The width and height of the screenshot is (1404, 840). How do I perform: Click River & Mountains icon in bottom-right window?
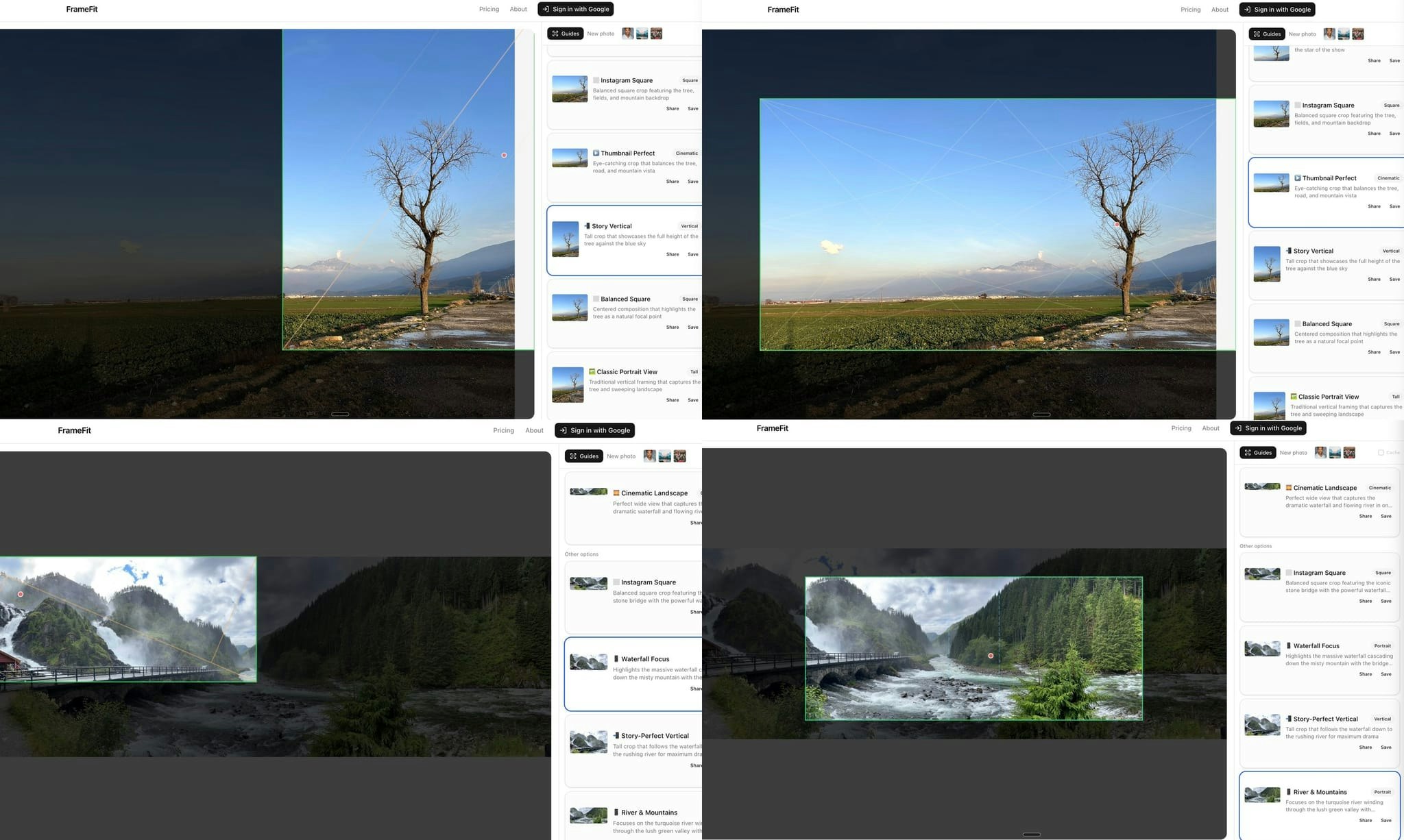[x=1288, y=792]
